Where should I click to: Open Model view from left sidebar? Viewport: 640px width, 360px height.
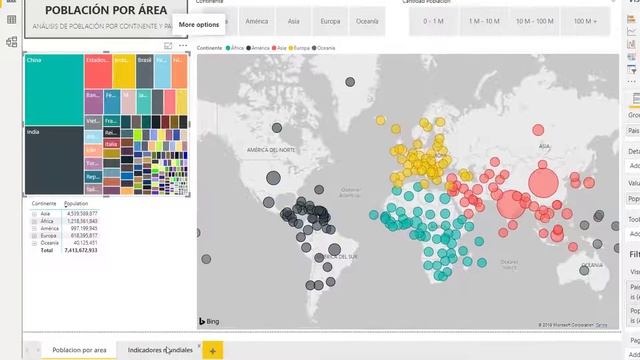click(x=11, y=42)
